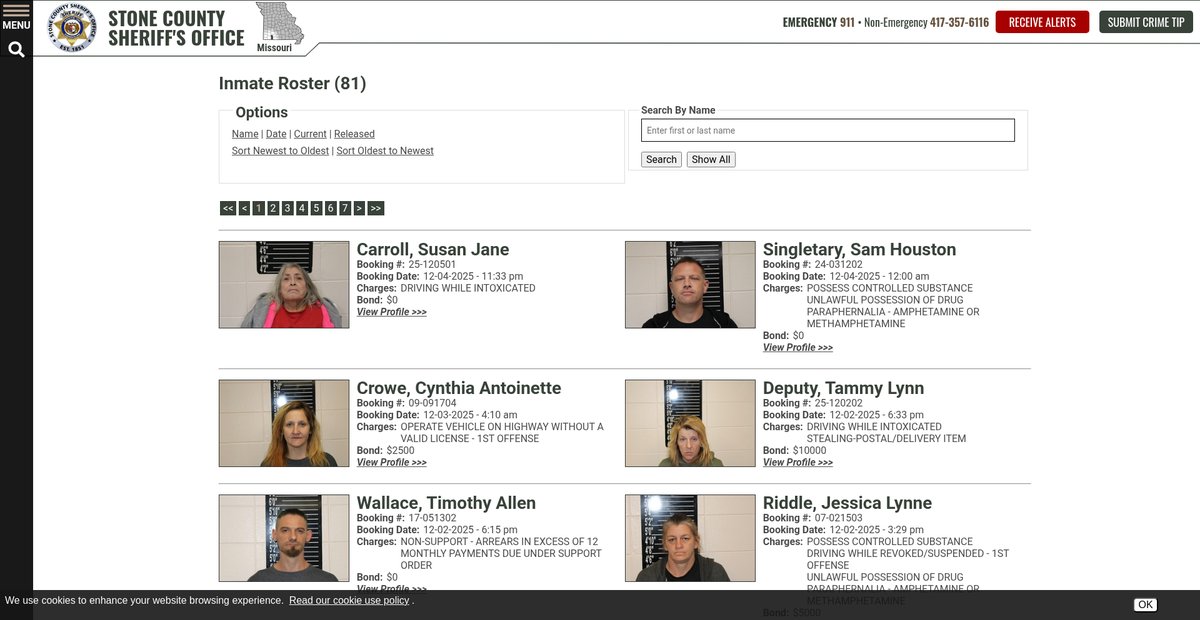Click the name Riddle, Jessica Lynne

coord(847,503)
